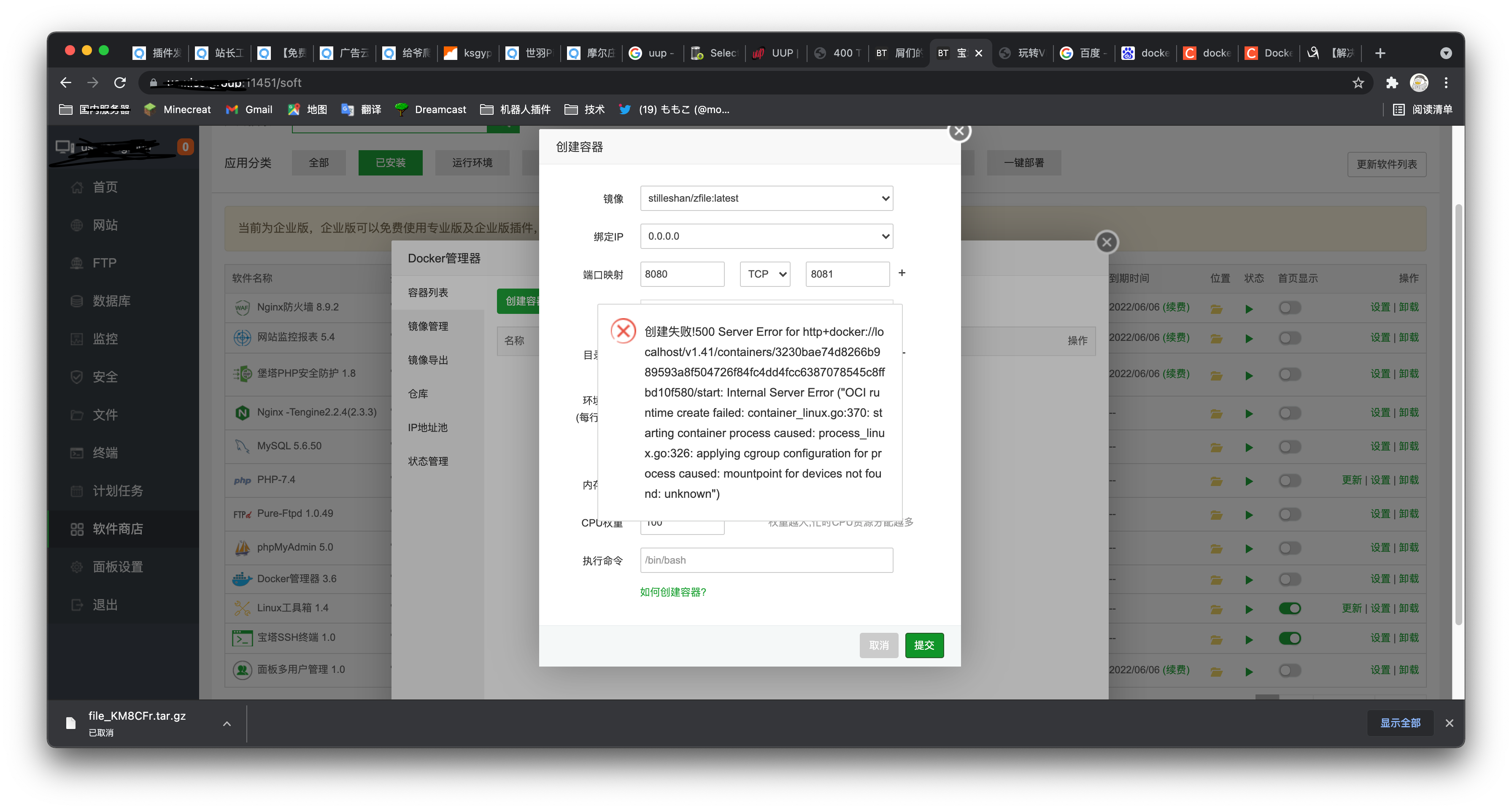Click the Docker whale icon in the software list
The height and width of the screenshot is (810, 1512).
point(242,579)
